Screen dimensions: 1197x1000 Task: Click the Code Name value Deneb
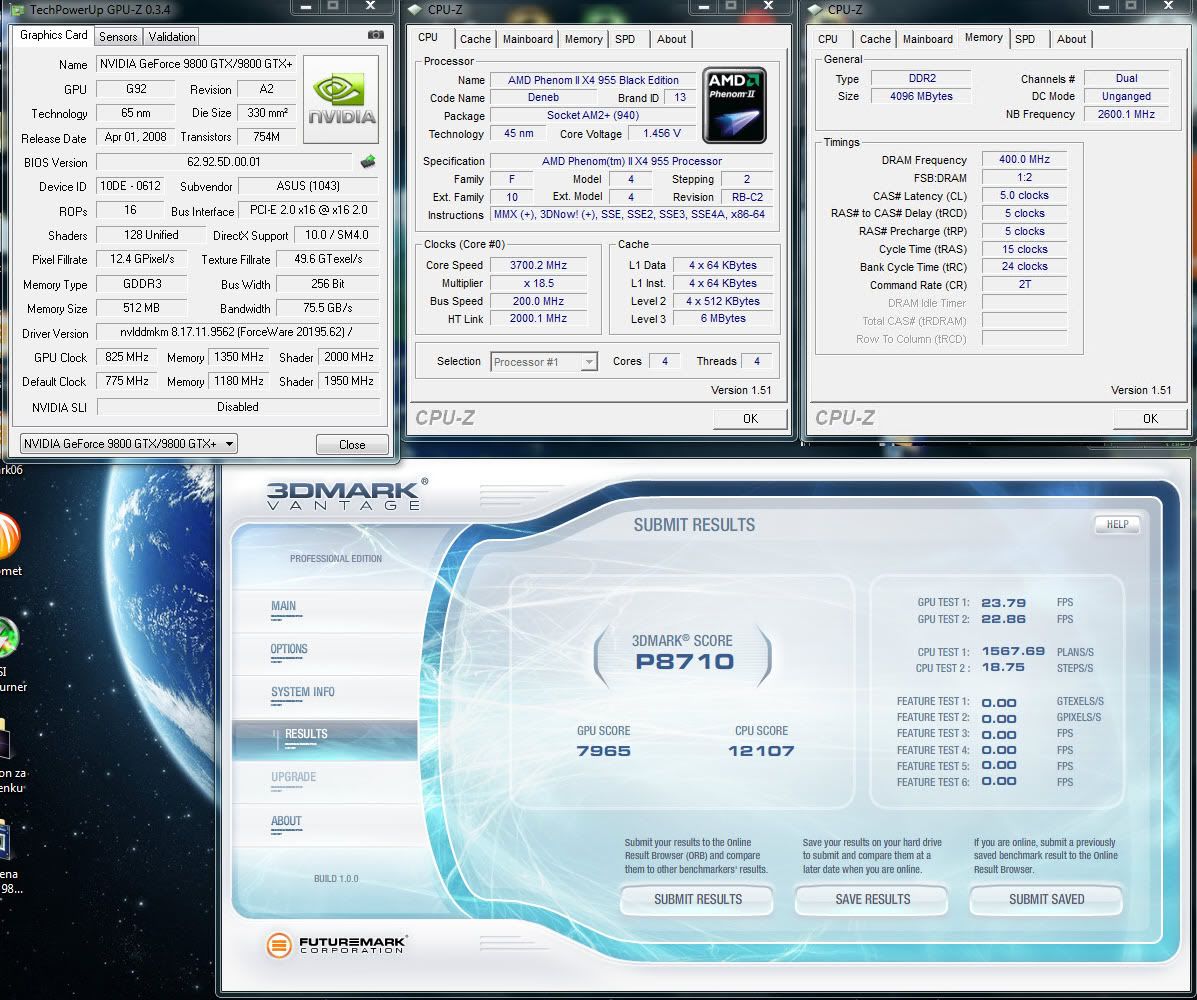[543, 98]
